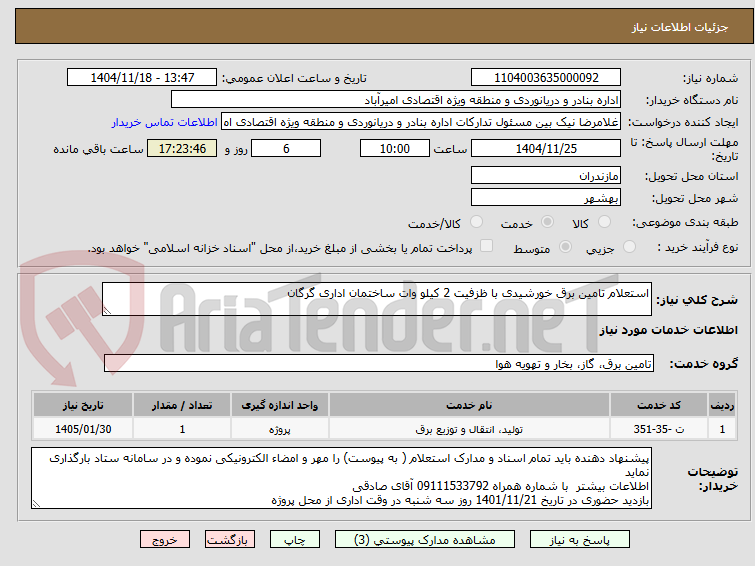Viewport: 755px width, 566px height.
Task: Click the شهر محل تحویل field بهشهر
Action: point(546,197)
